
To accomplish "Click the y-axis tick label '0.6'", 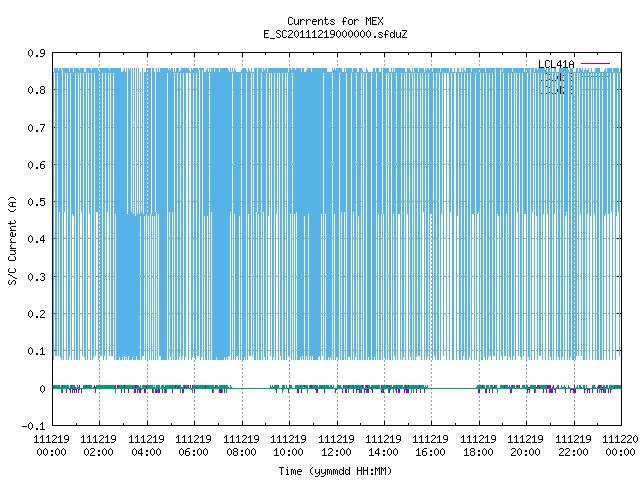I will coord(36,165).
